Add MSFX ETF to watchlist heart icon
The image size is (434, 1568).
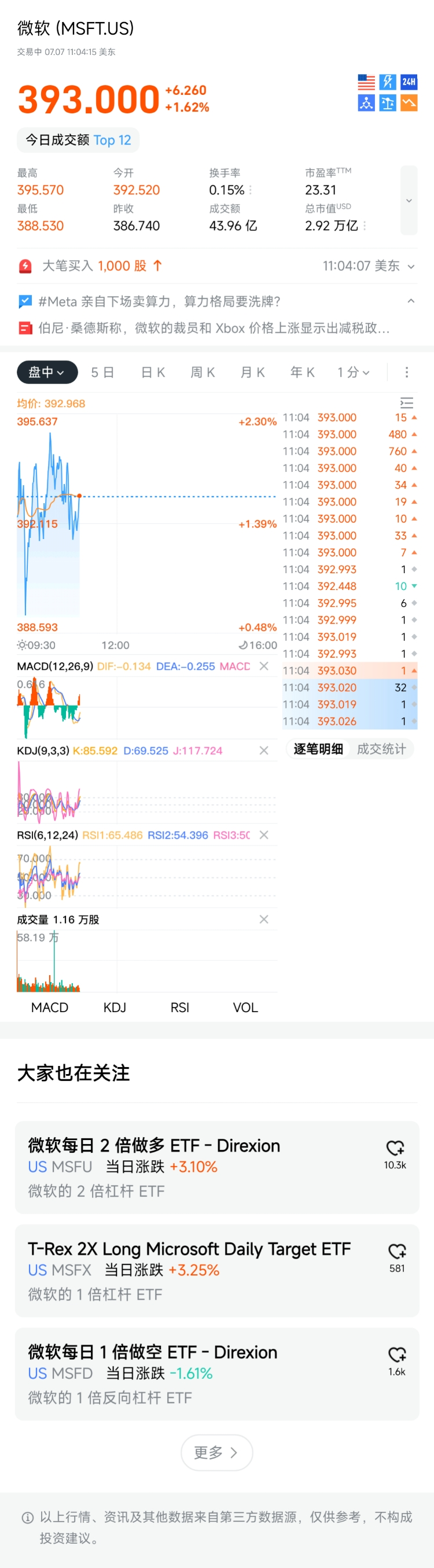pyautogui.click(x=397, y=1252)
